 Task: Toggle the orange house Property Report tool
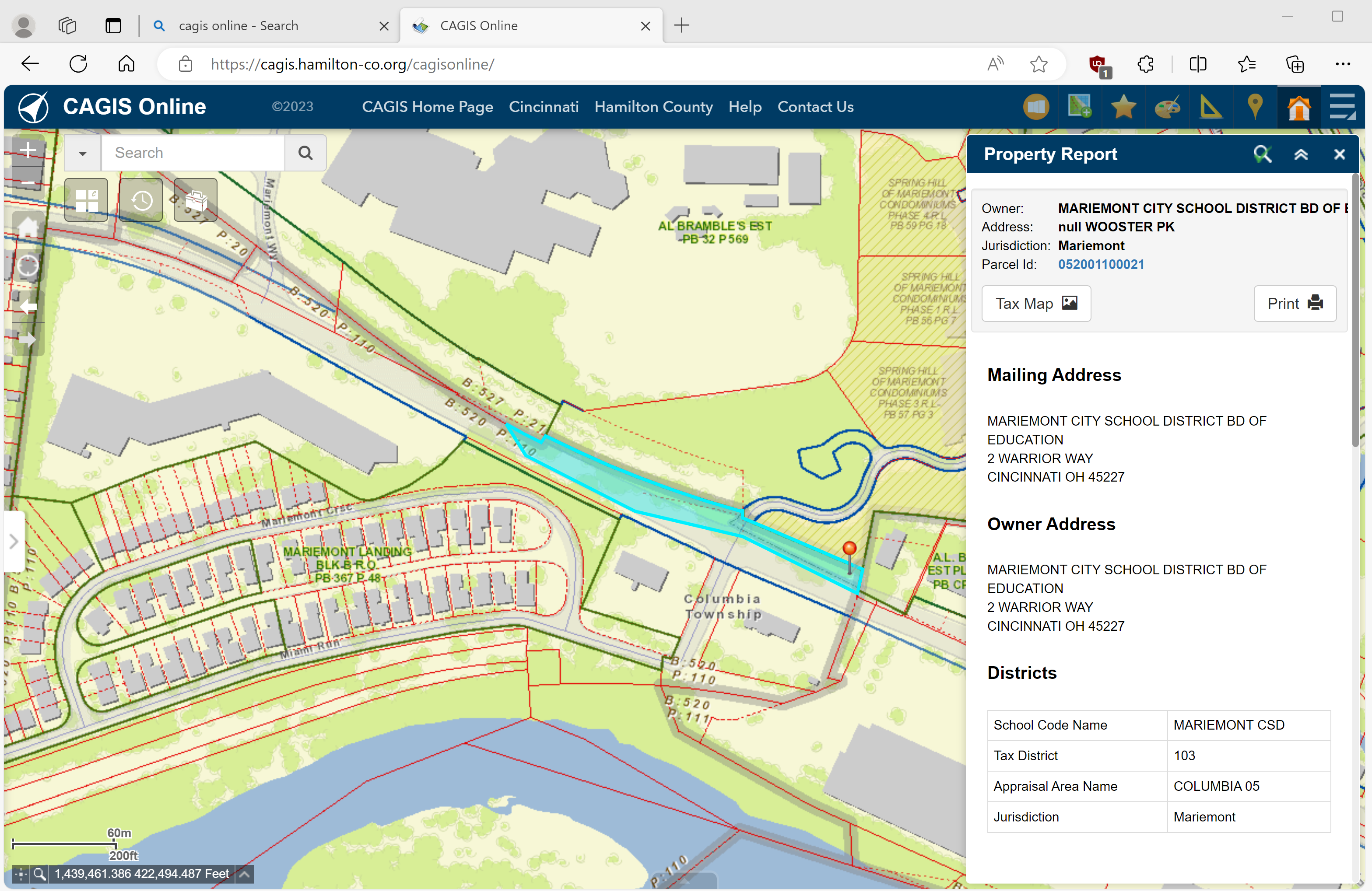(1299, 107)
